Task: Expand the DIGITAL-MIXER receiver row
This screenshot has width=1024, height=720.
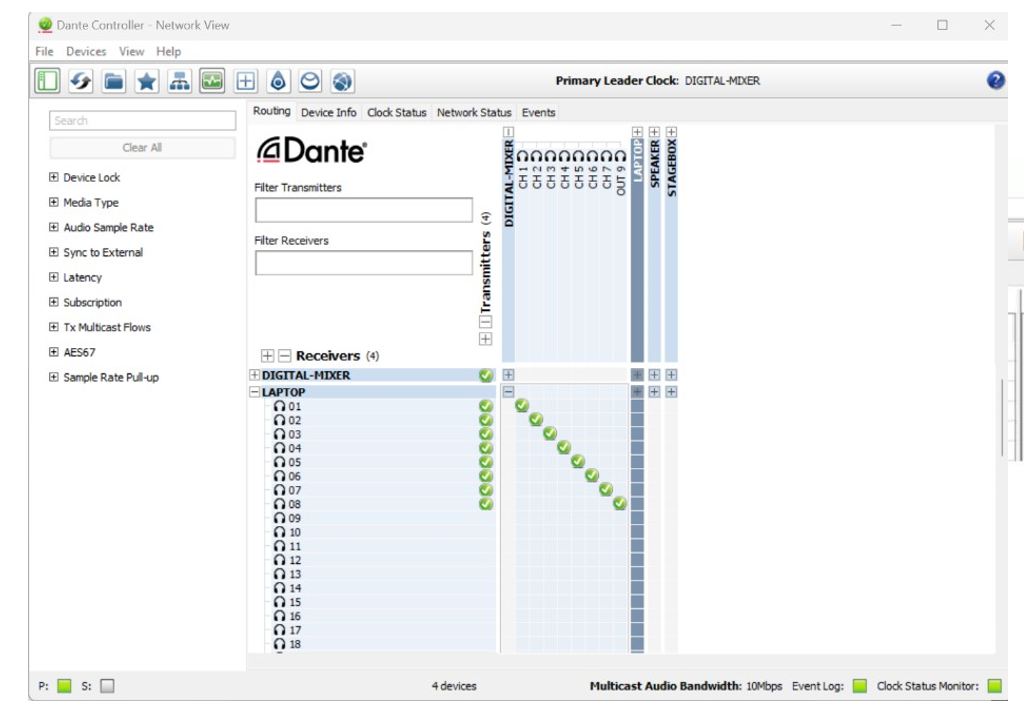Action: click(255, 375)
